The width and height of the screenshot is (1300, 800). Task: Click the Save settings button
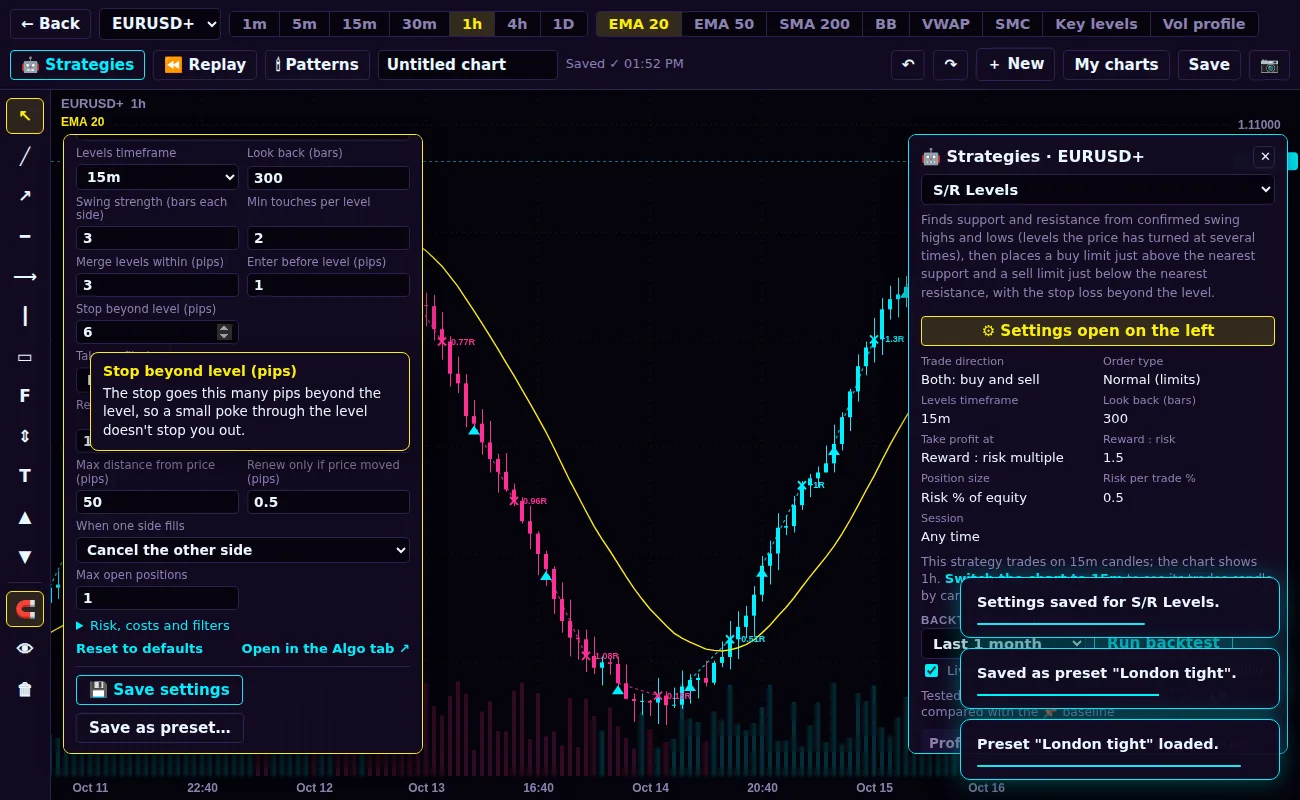point(159,690)
